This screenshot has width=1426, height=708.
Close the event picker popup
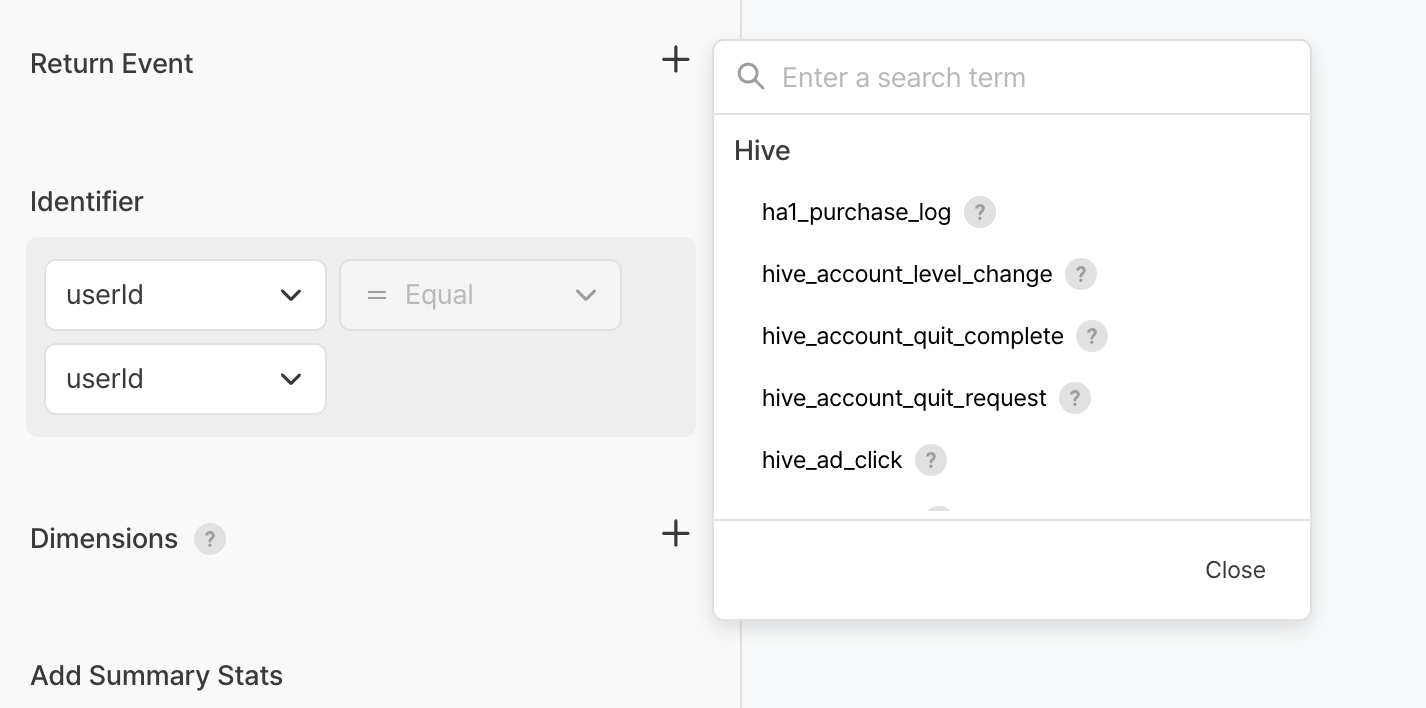[x=1235, y=570]
